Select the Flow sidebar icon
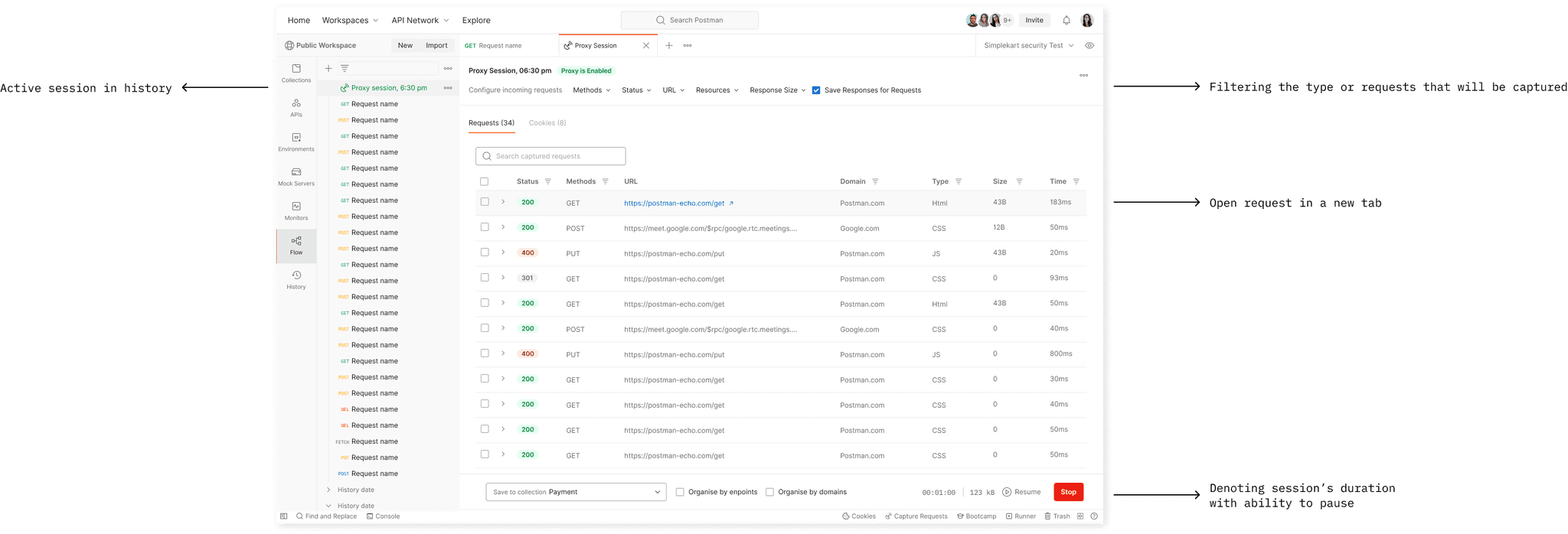 click(296, 245)
